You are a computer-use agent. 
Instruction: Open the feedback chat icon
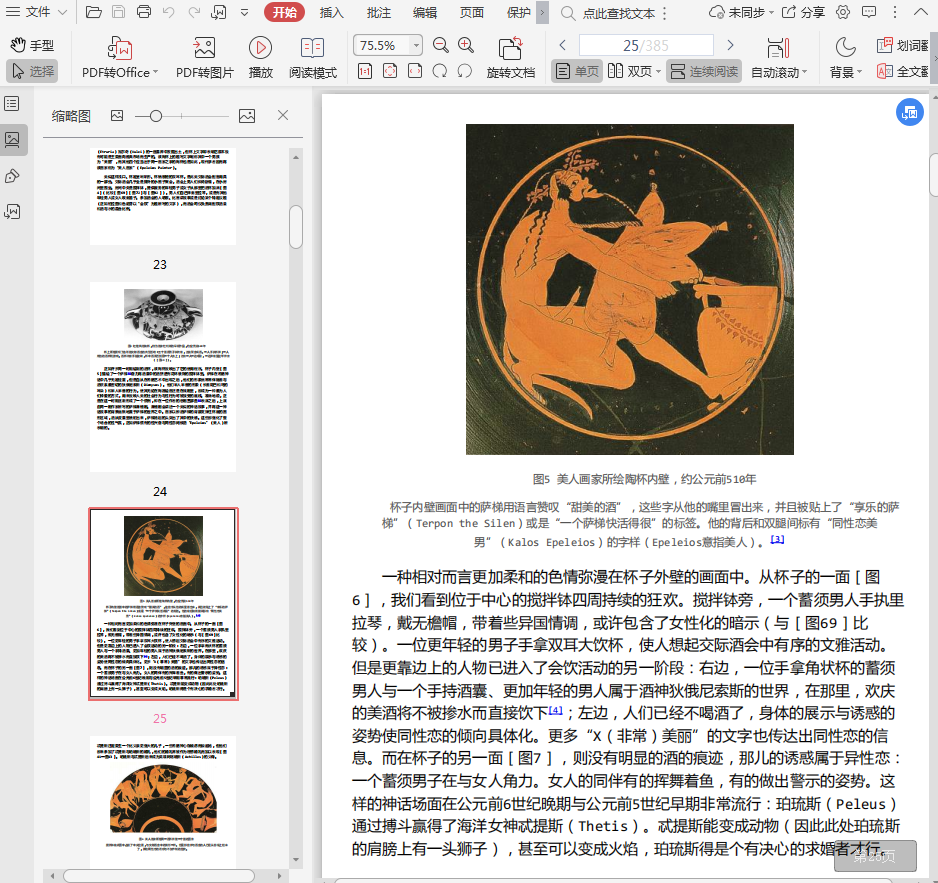(869, 12)
